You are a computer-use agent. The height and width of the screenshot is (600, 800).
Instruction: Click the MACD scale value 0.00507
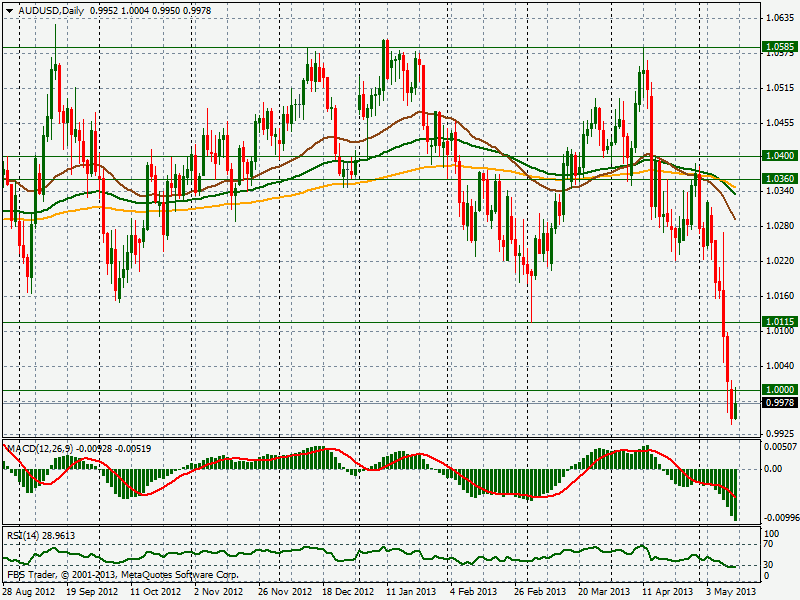tap(780, 447)
